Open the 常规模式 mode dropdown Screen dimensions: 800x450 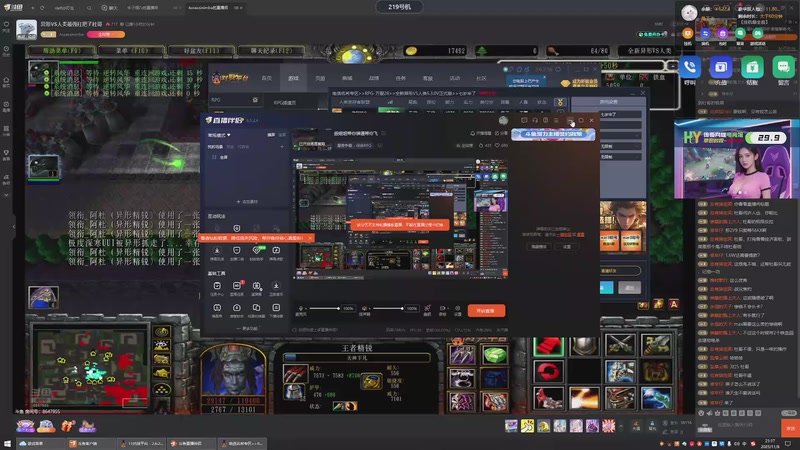click(x=219, y=135)
